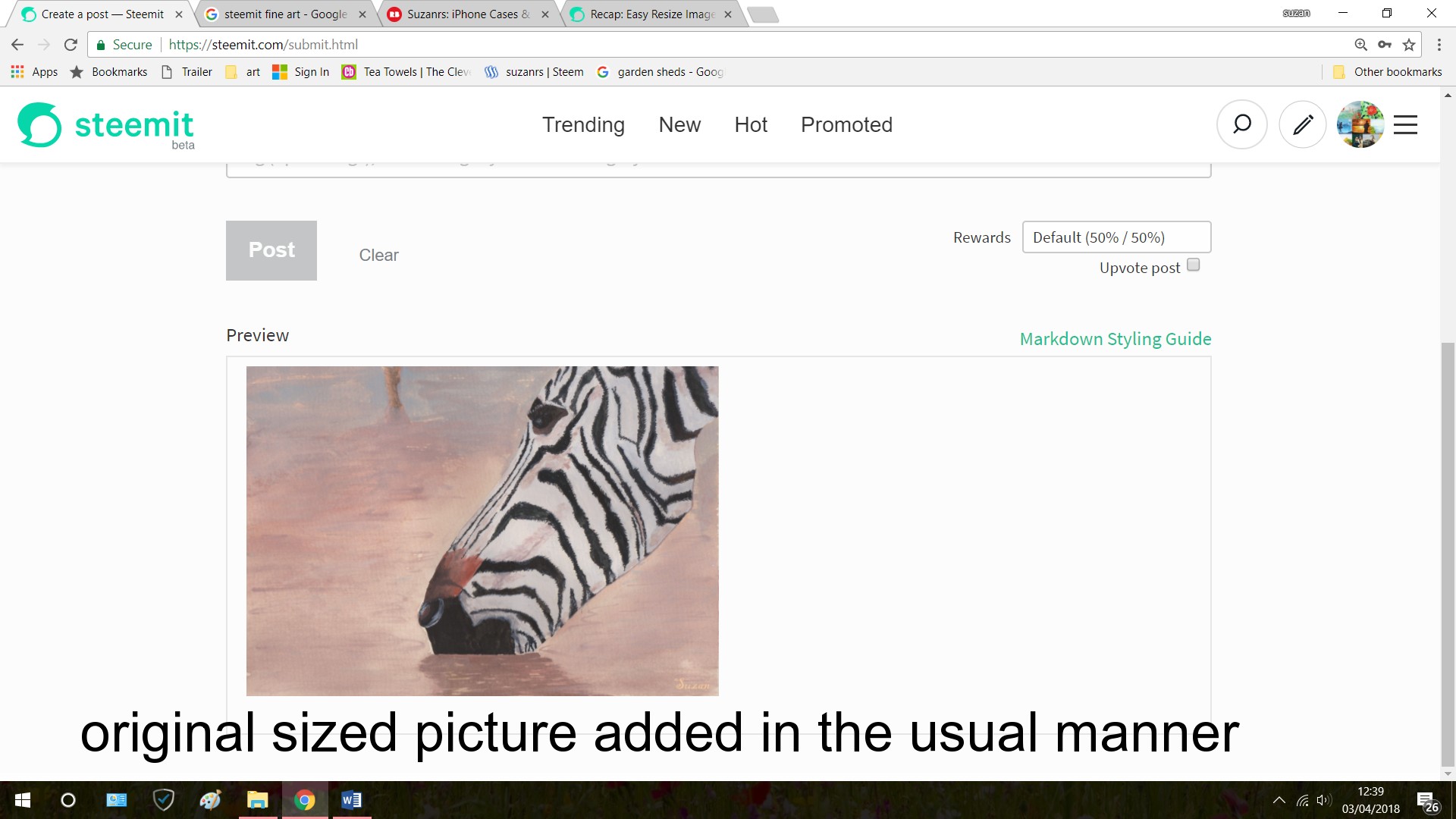The height and width of the screenshot is (819, 1456).
Task: Open the shield security app on taskbar
Action: coord(163,800)
